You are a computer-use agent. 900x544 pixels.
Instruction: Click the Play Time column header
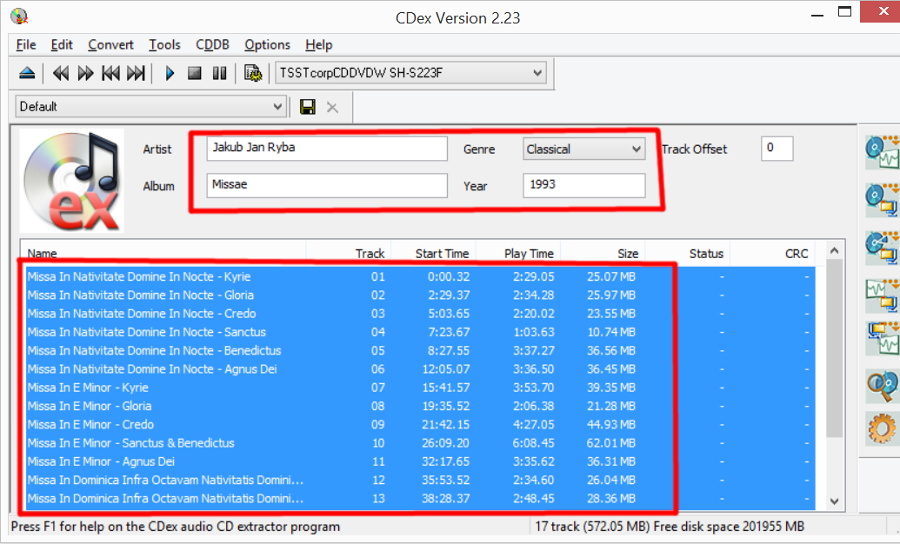tap(528, 254)
